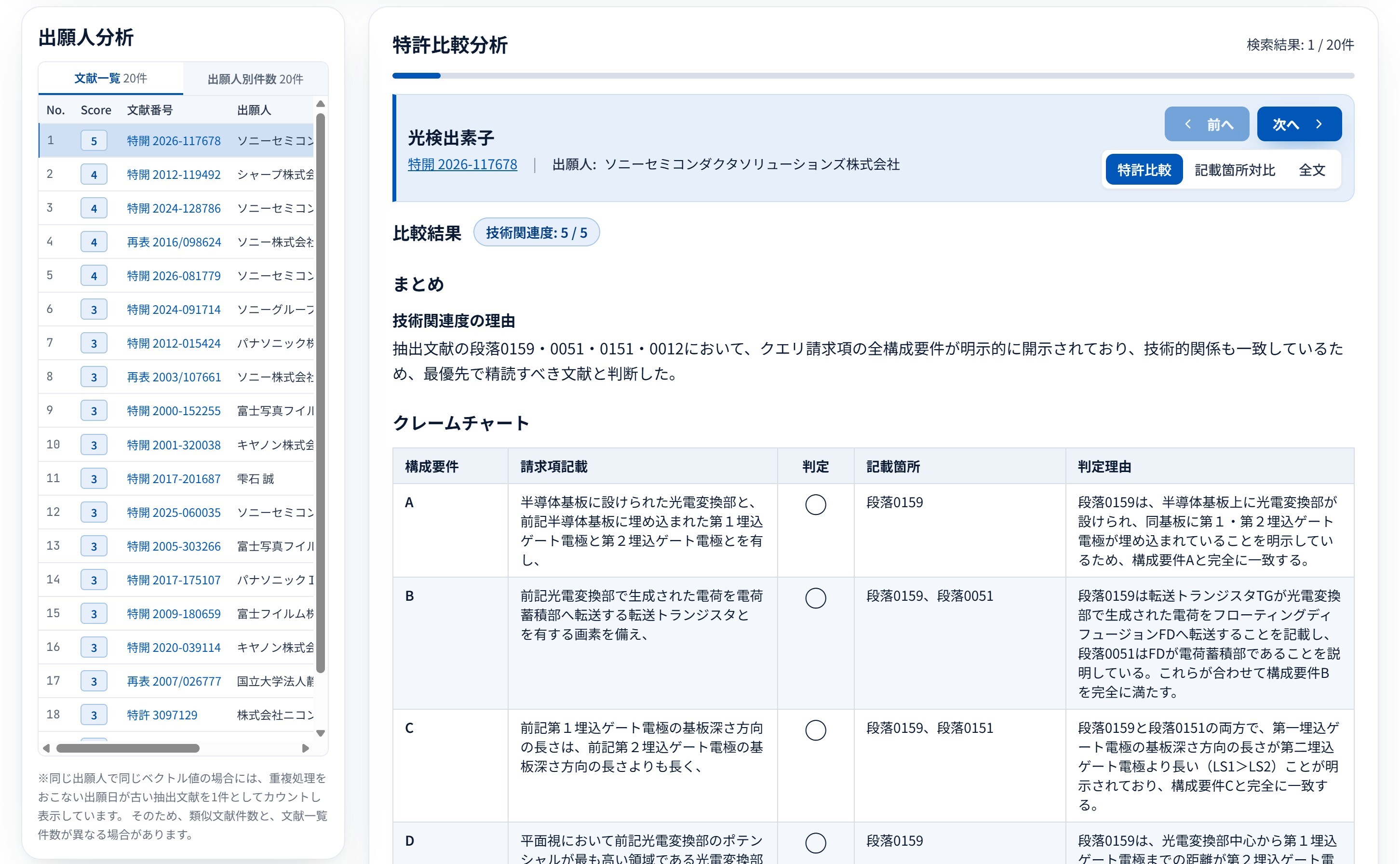Open document 特開 2017-201687
The width and height of the screenshot is (1400, 864).
(174, 478)
